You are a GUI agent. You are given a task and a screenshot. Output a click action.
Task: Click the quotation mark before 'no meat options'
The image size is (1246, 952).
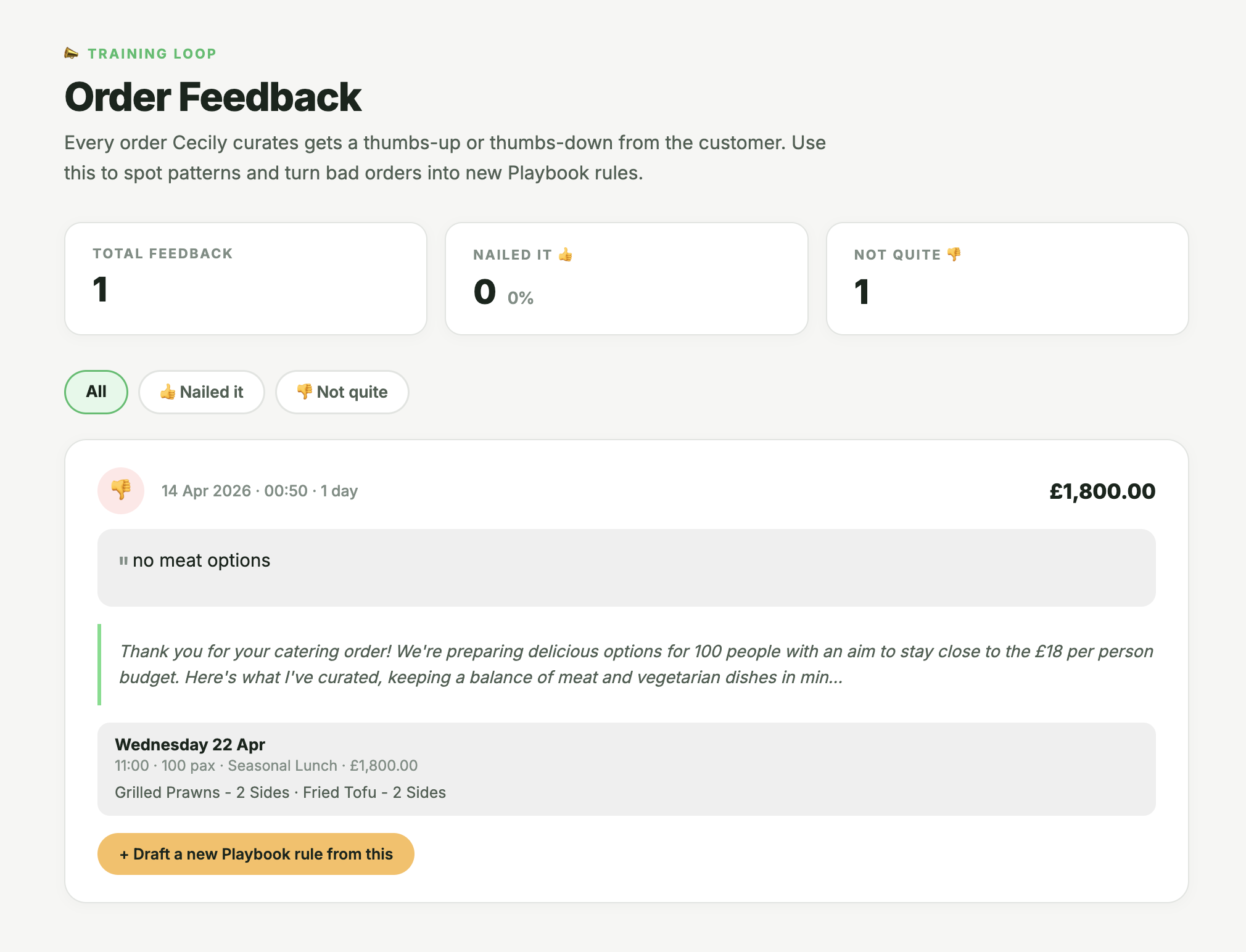(x=123, y=559)
